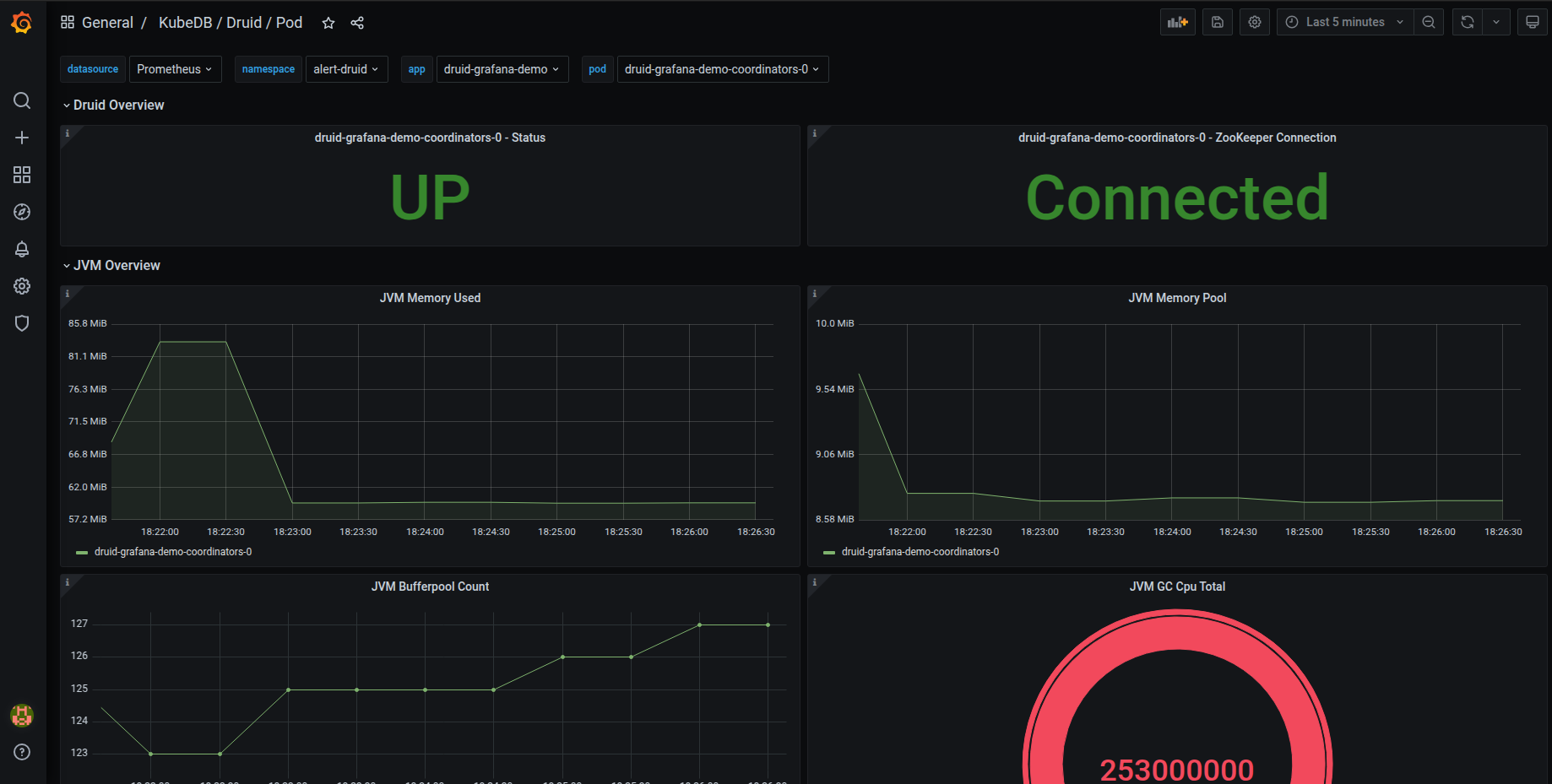1552x784 pixels.
Task: Click the Add panel icon
Action: point(1178,22)
